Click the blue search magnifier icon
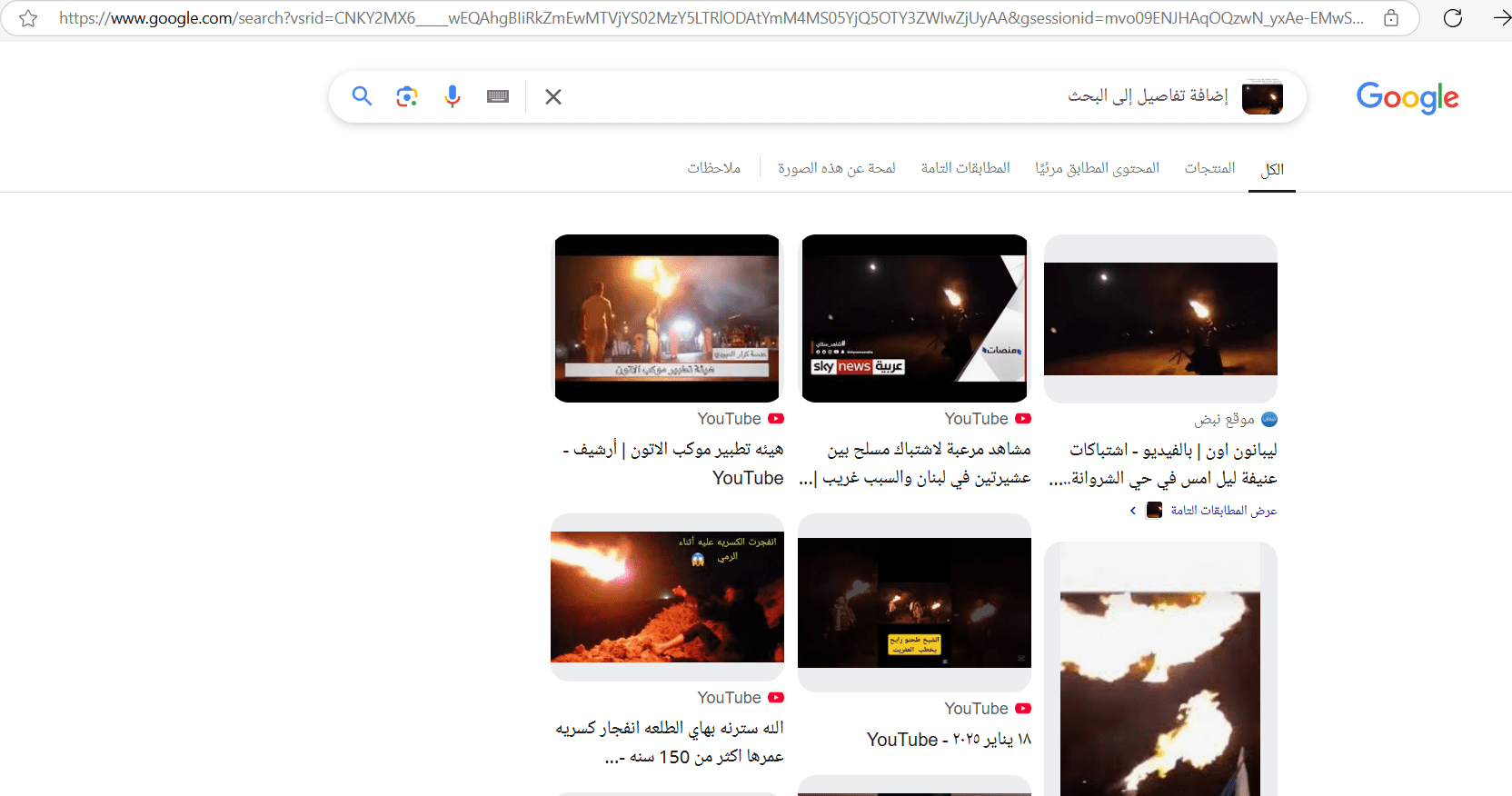The width and height of the screenshot is (1512, 796). pos(362,96)
